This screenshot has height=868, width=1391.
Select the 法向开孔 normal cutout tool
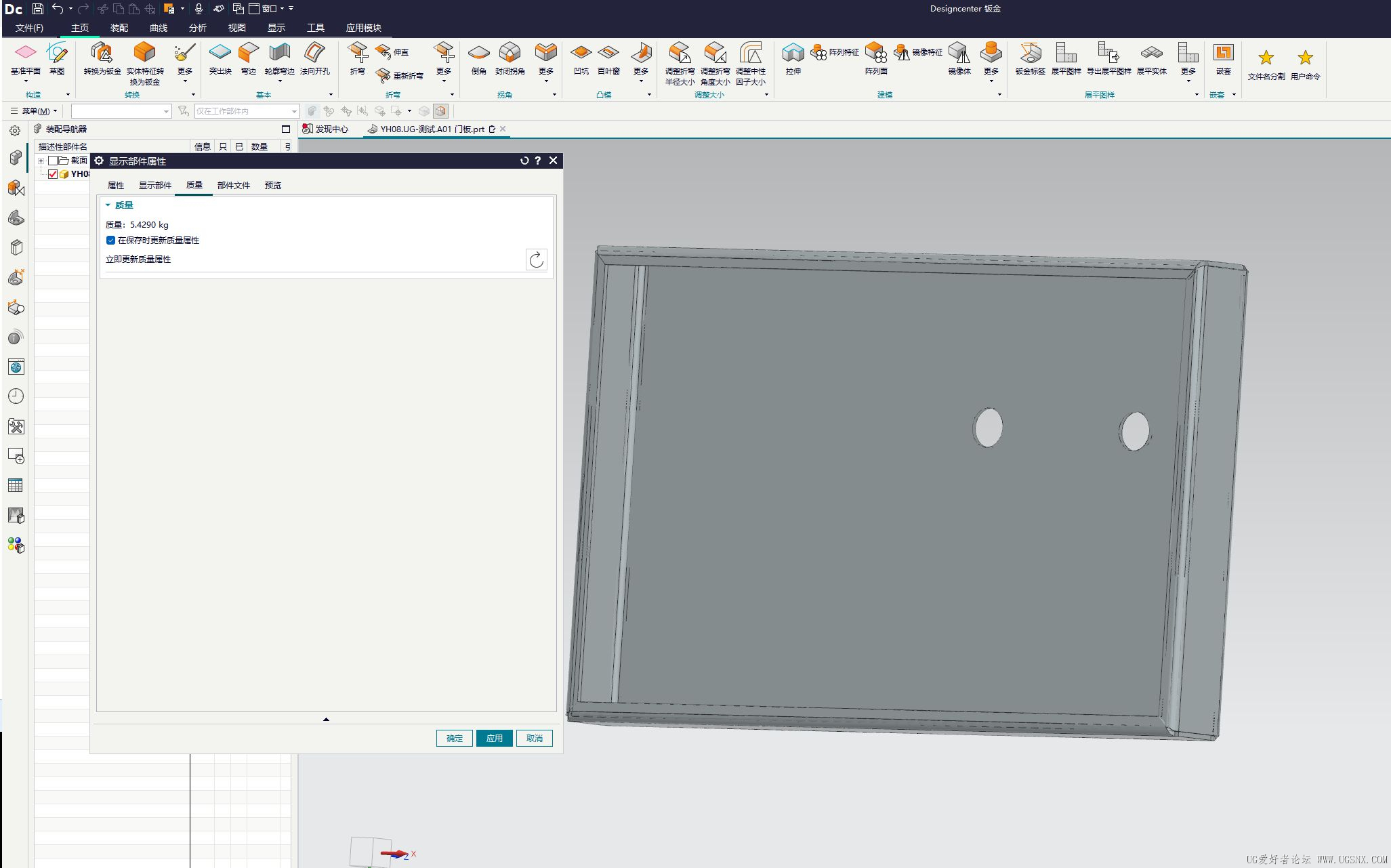point(314,58)
